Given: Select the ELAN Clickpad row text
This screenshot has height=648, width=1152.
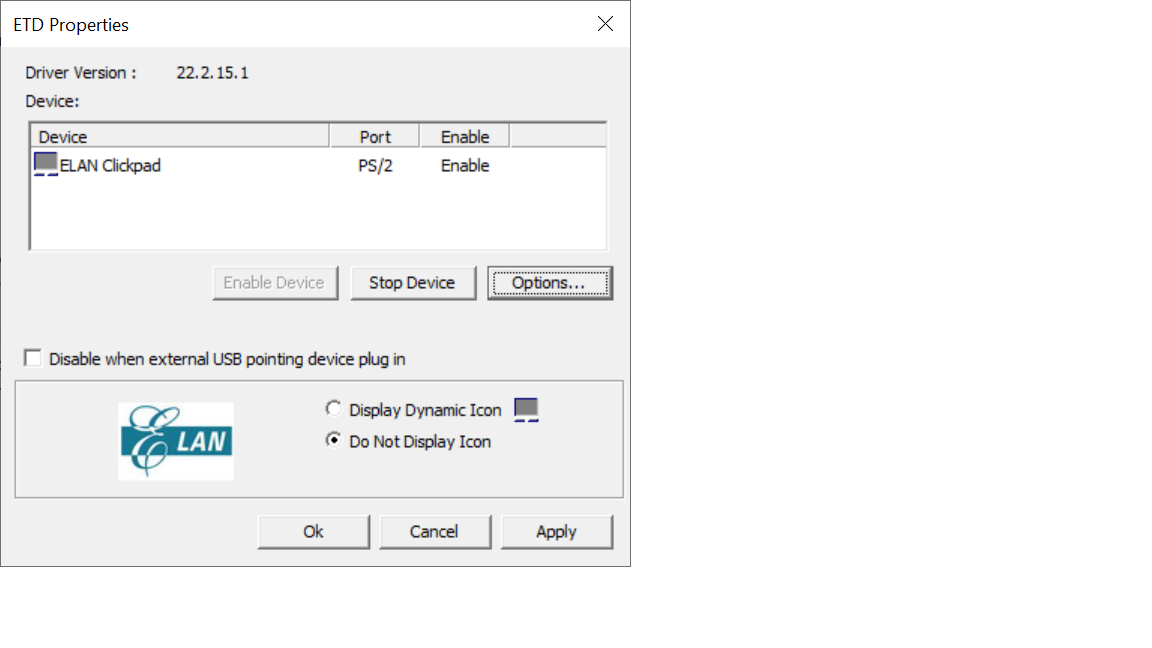Looking at the screenshot, I should coord(110,165).
